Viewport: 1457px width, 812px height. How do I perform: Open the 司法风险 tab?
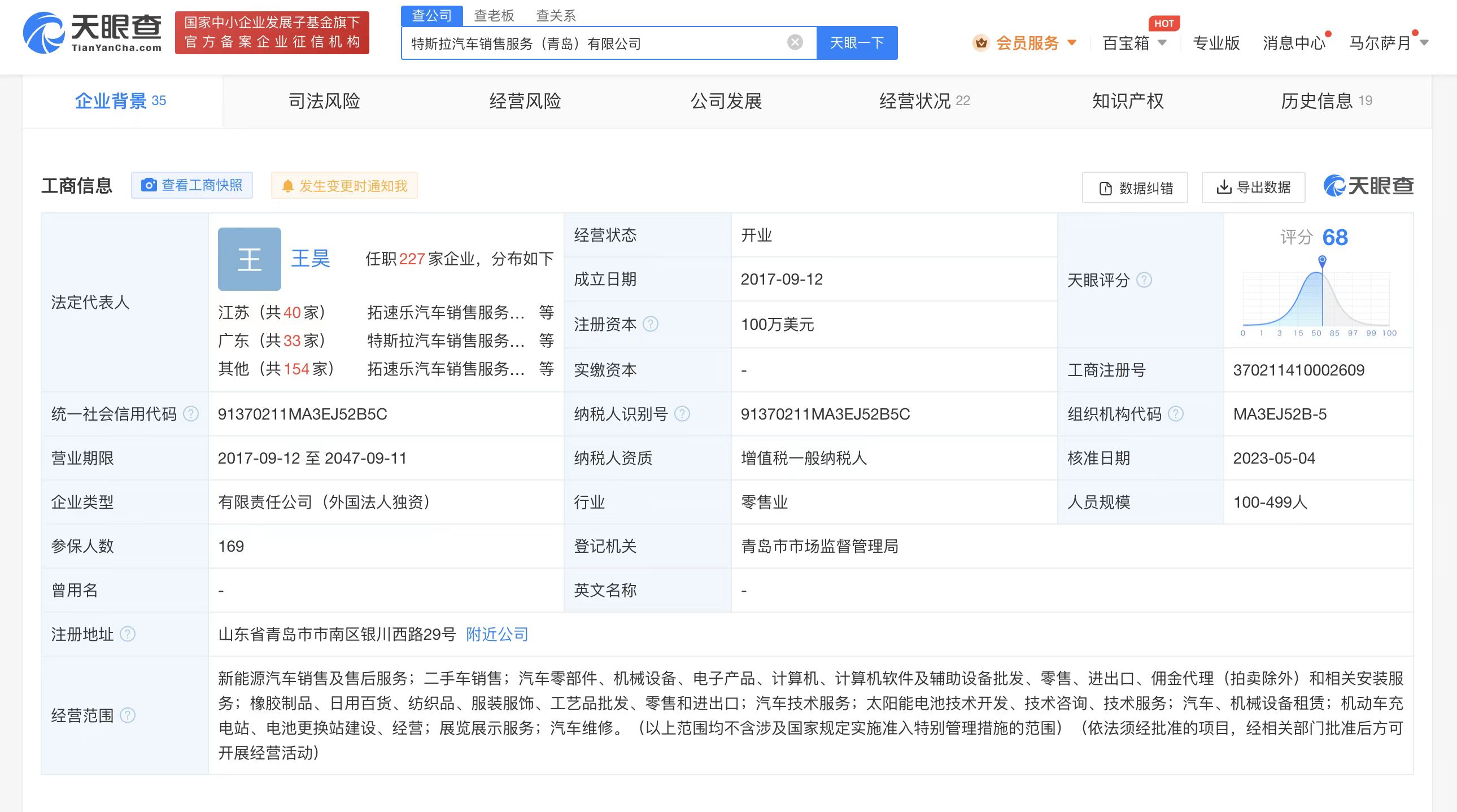[324, 101]
